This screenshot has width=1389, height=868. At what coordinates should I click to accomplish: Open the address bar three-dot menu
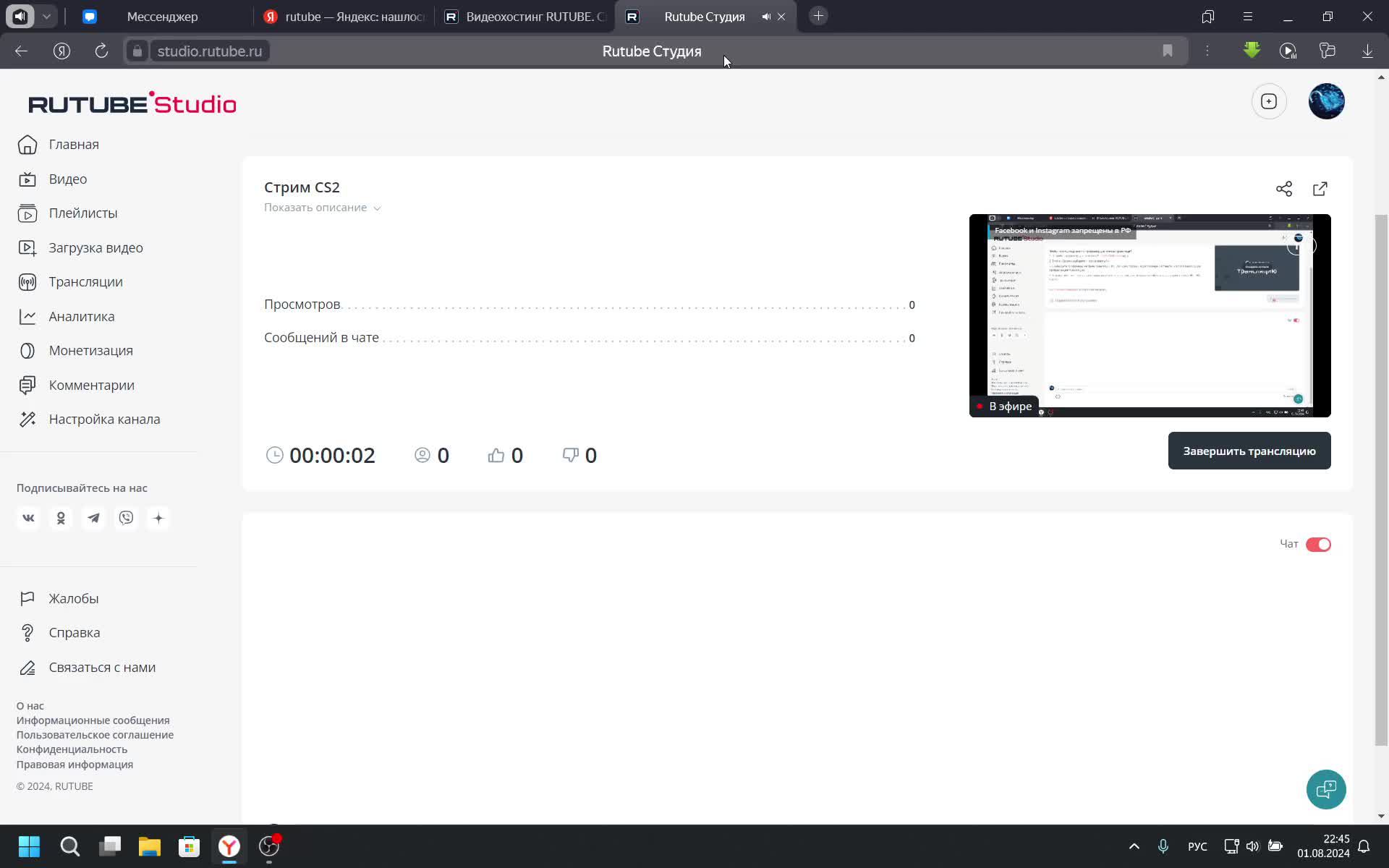tap(1207, 51)
